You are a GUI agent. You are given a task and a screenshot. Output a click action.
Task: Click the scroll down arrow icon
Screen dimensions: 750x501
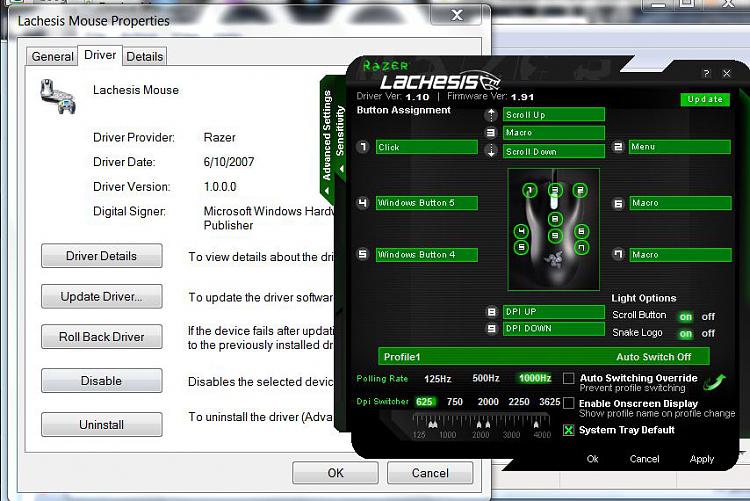click(x=491, y=151)
